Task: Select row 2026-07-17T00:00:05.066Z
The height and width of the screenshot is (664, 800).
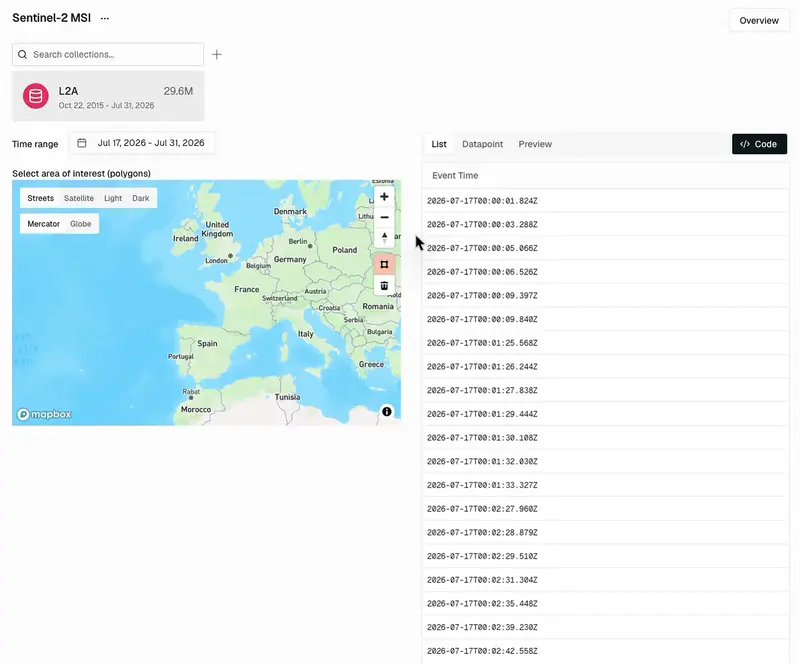Action: click(x=605, y=248)
